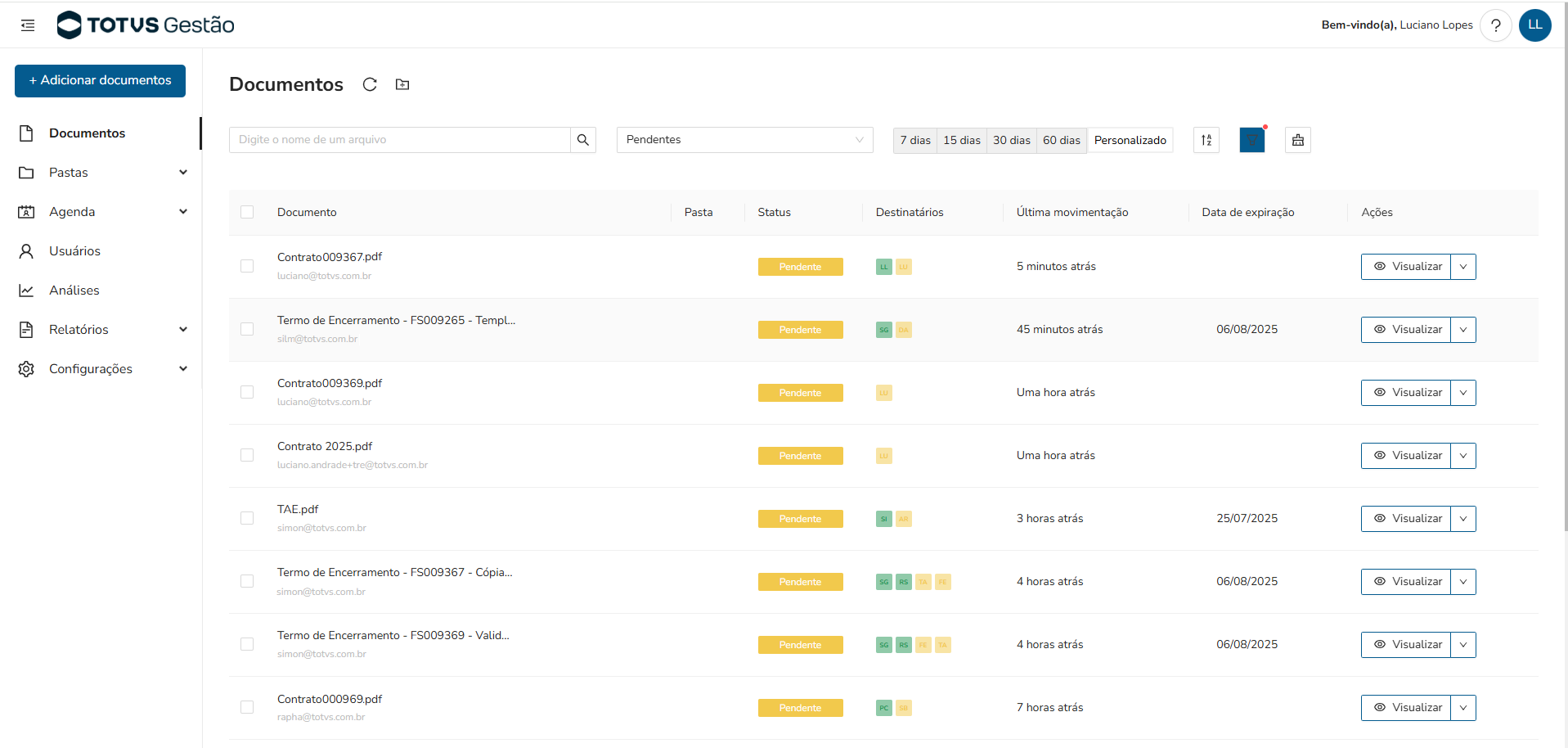Screen dimensions: 1568x748
Task: Tick the checkbox for Contrato009367.pdf
Action: 247,266
